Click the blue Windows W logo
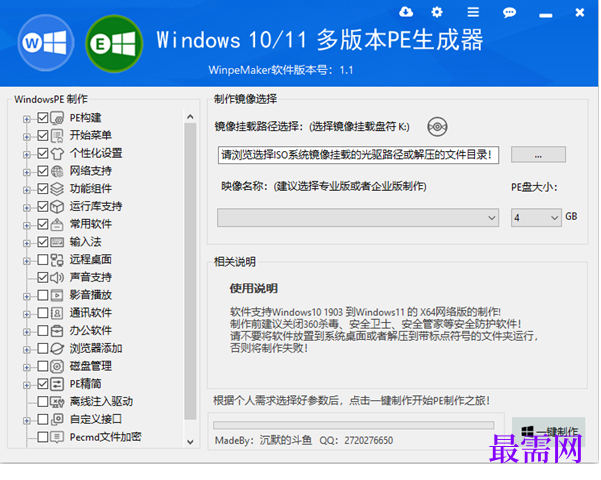Image resolution: width=601 pixels, height=480 pixels. point(46,43)
